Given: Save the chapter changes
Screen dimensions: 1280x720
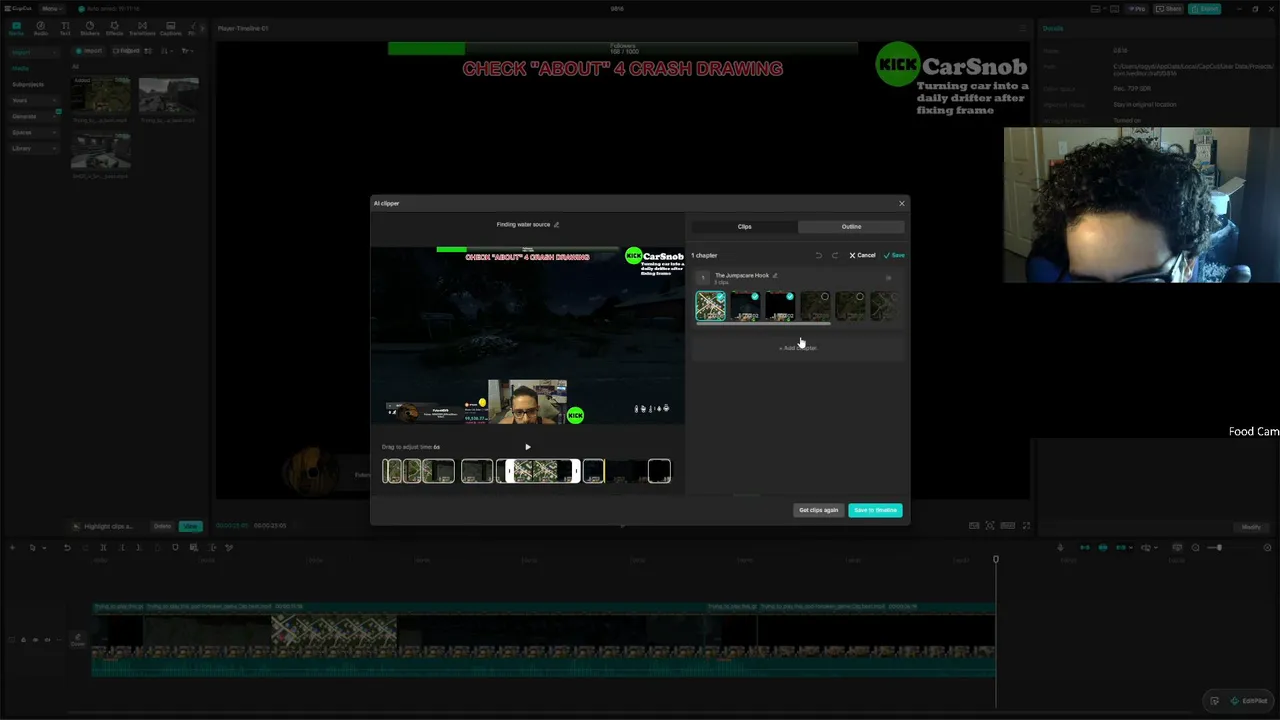Looking at the screenshot, I should coord(894,255).
